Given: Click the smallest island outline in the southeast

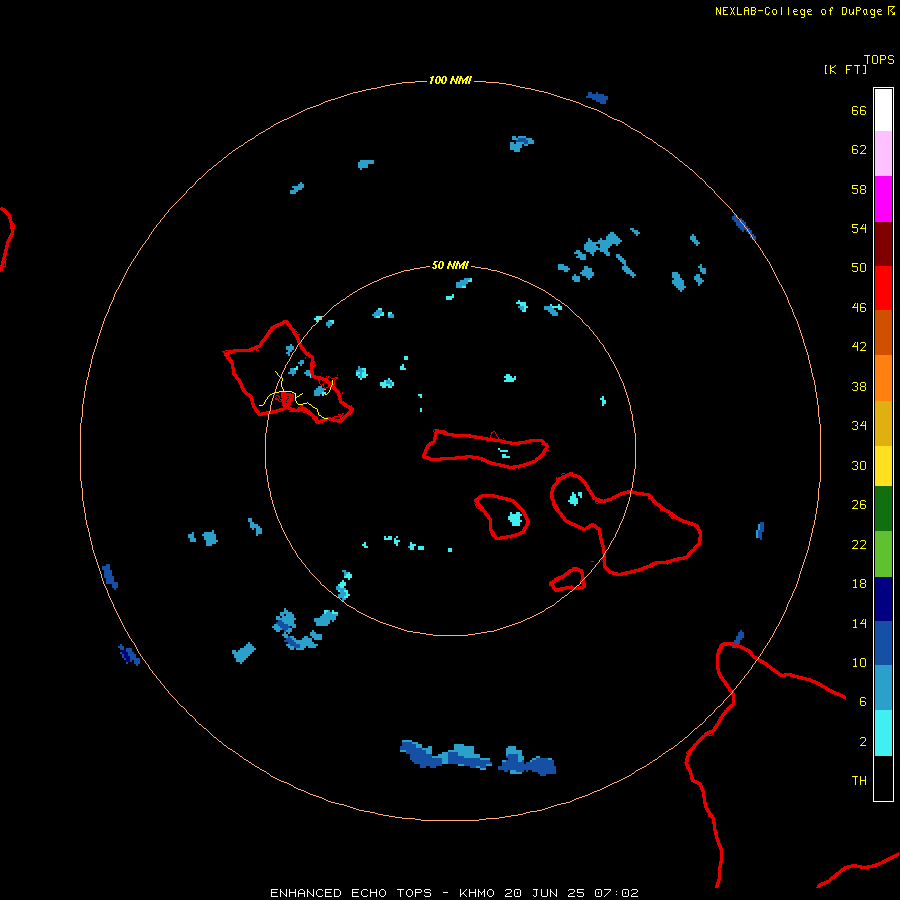Looking at the screenshot, I should coord(568,579).
